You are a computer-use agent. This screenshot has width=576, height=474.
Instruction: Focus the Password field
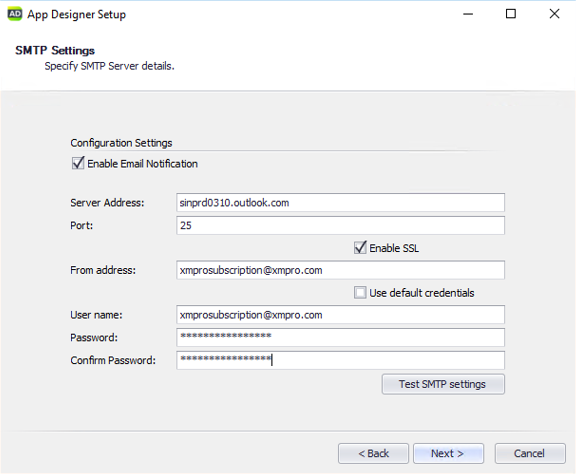tap(340, 337)
